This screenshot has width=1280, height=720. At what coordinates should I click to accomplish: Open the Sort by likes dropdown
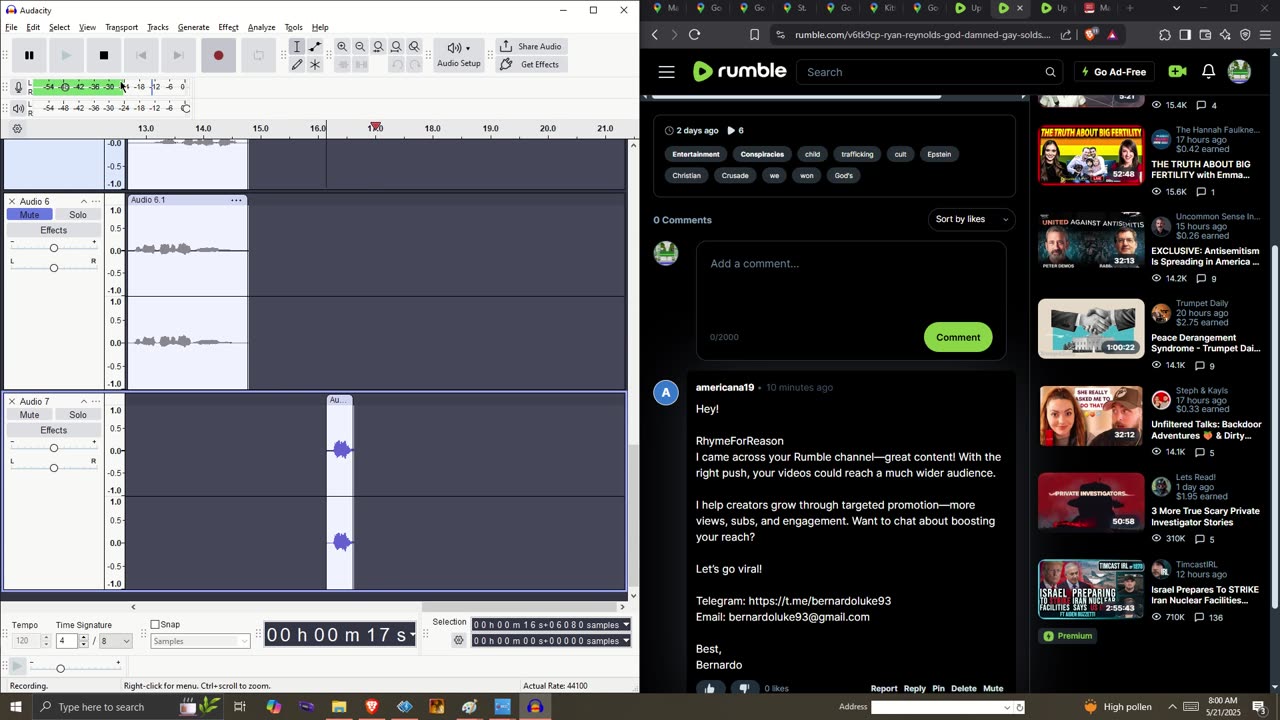(x=971, y=219)
